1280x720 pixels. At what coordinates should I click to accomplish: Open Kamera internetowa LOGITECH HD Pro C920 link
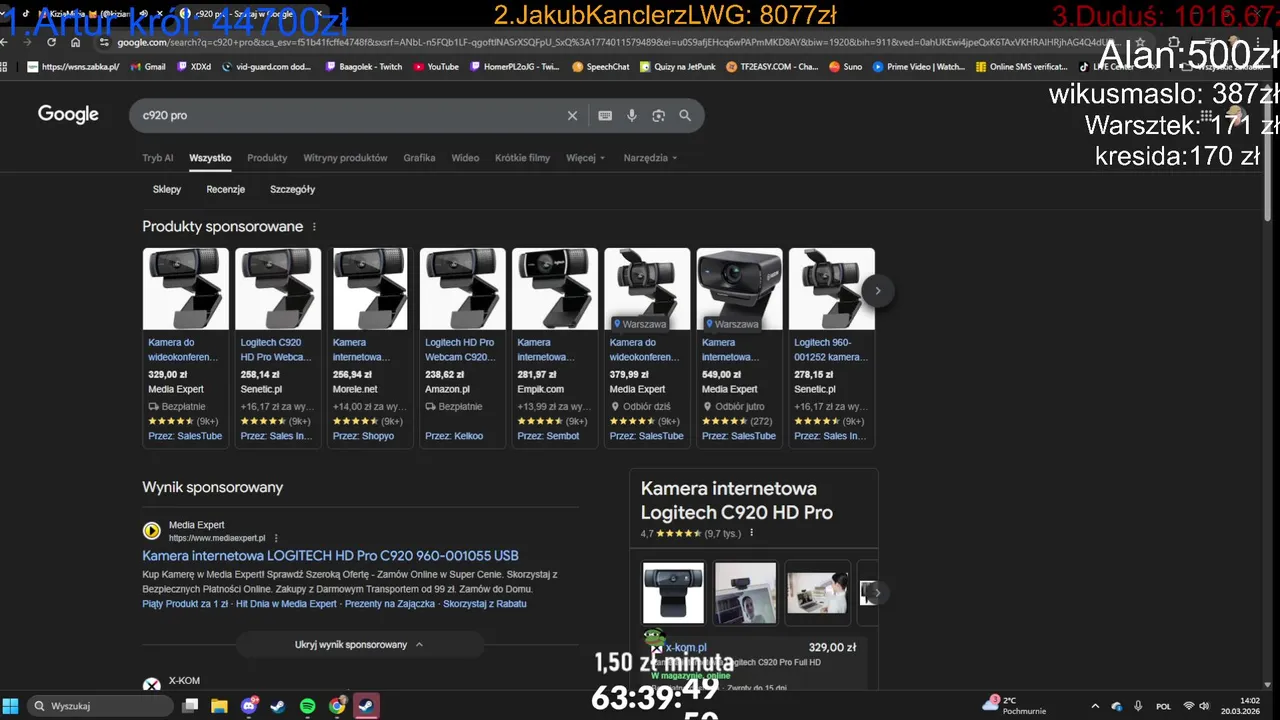coord(330,556)
